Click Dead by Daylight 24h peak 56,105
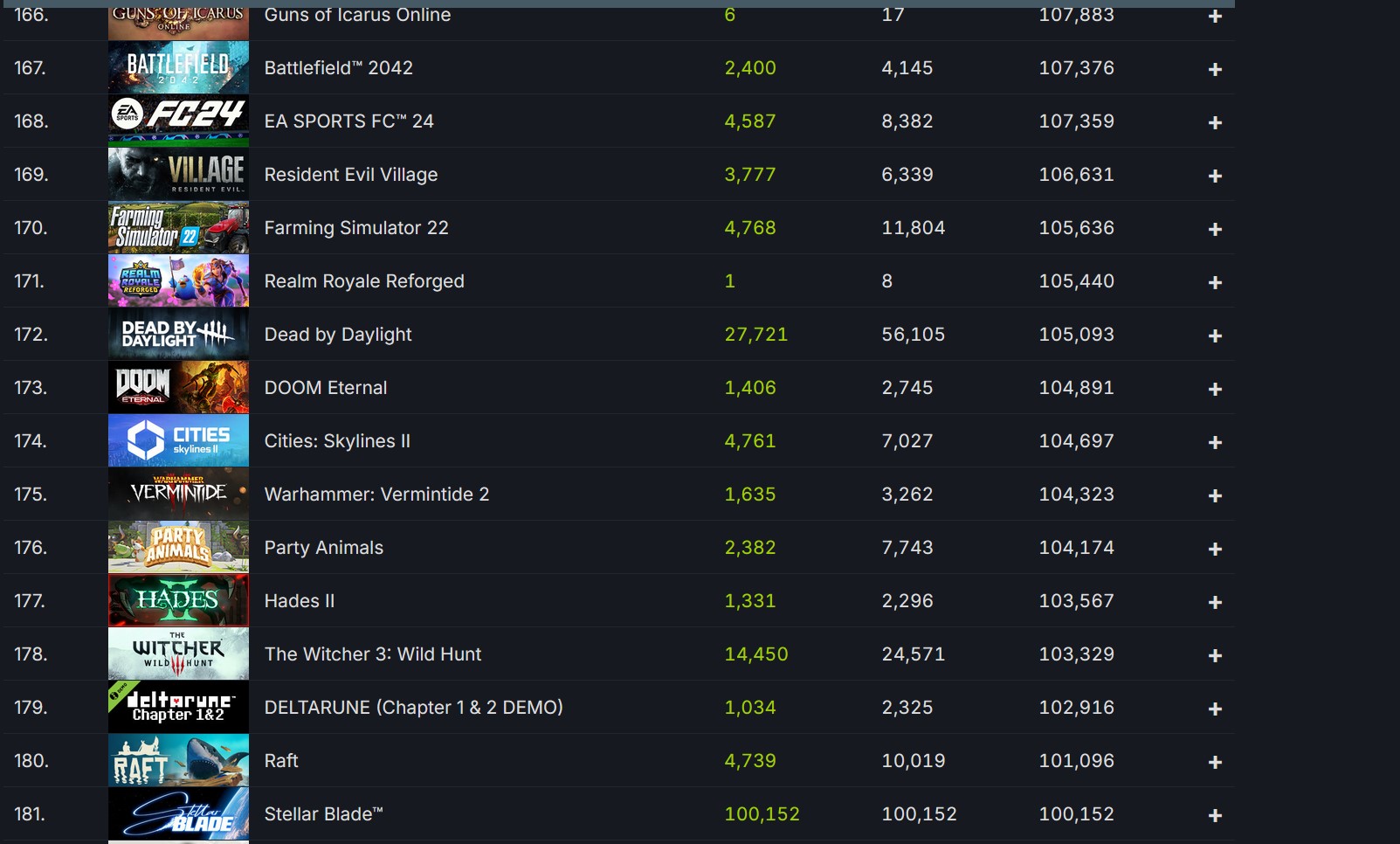Viewport: 1400px width, 844px height. tap(914, 334)
